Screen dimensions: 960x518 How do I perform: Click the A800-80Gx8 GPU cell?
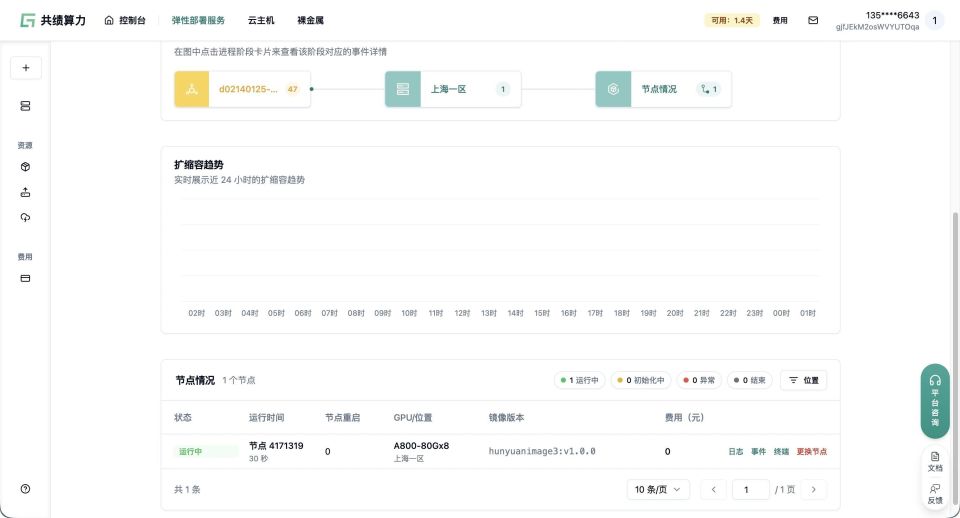click(421, 446)
